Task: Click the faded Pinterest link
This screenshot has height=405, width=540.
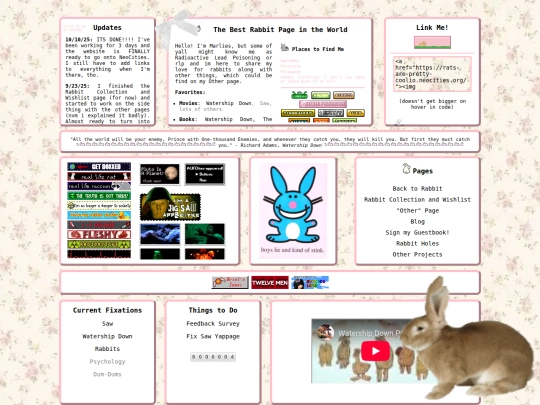Action: pyautogui.click(x=291, y=66)
